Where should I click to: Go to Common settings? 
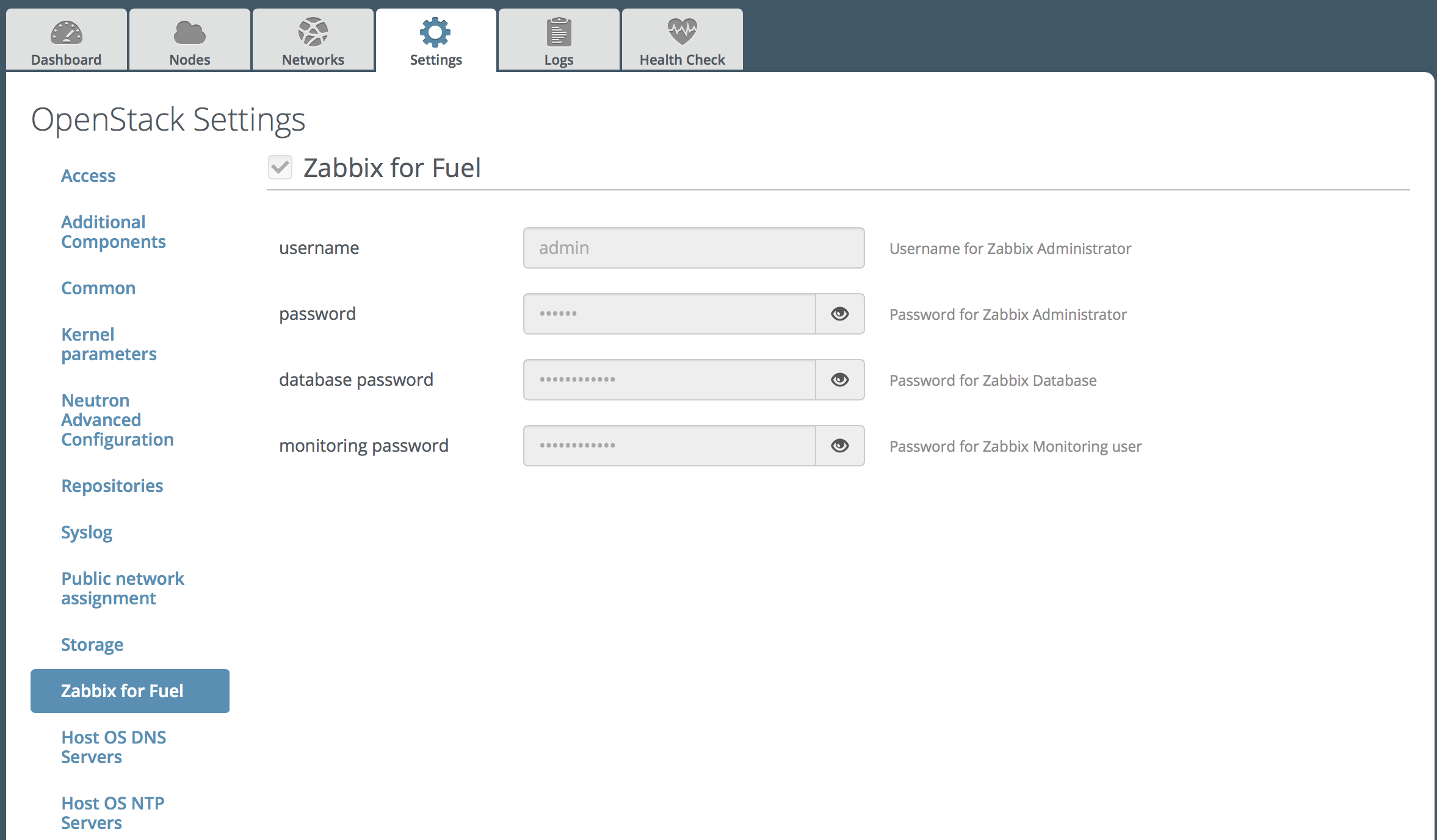click(x=98, y=288)
